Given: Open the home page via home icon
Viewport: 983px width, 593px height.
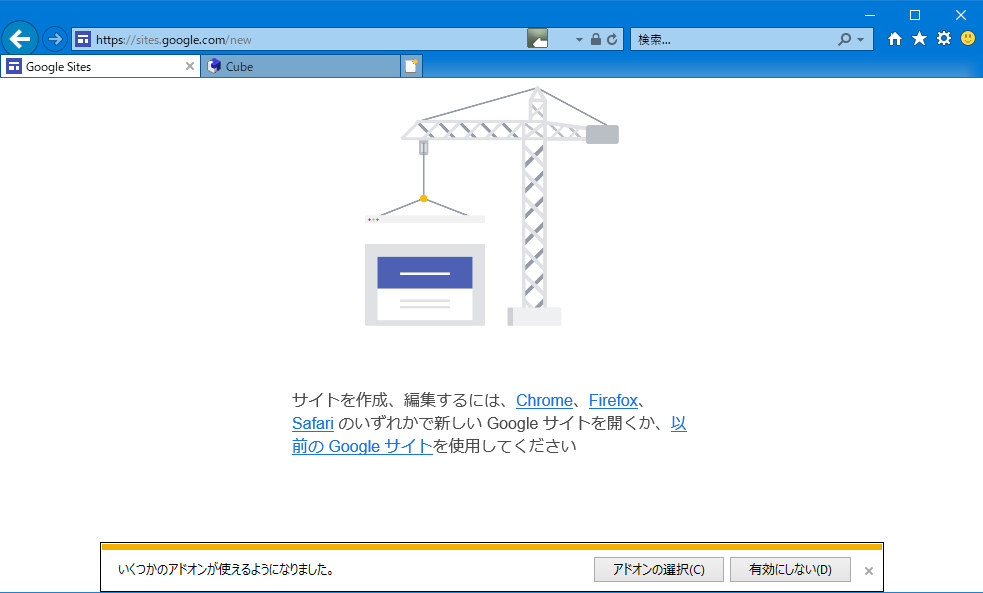Looking at the screenshot, I should click(x=894, y=39).
